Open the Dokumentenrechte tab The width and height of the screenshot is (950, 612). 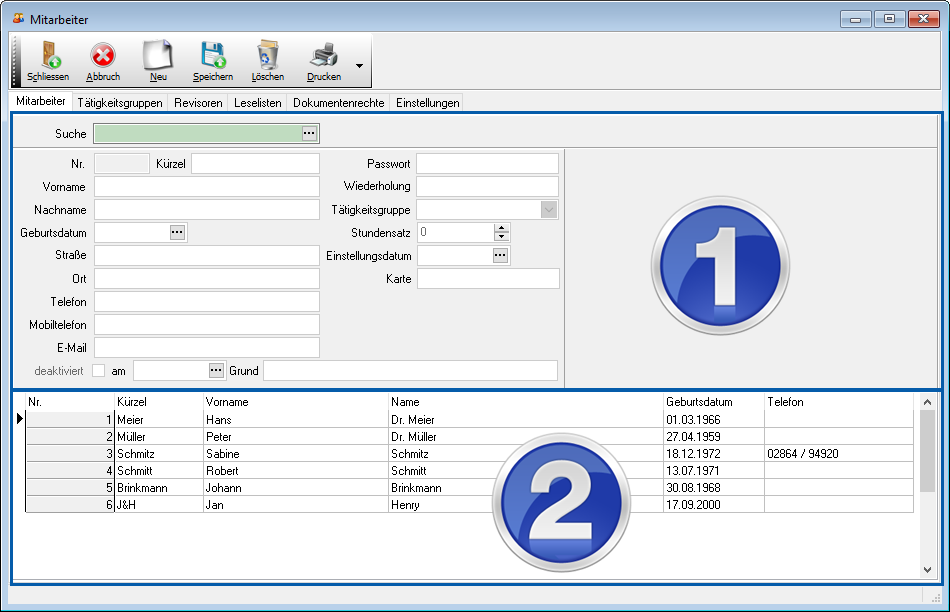pos(338,103)
